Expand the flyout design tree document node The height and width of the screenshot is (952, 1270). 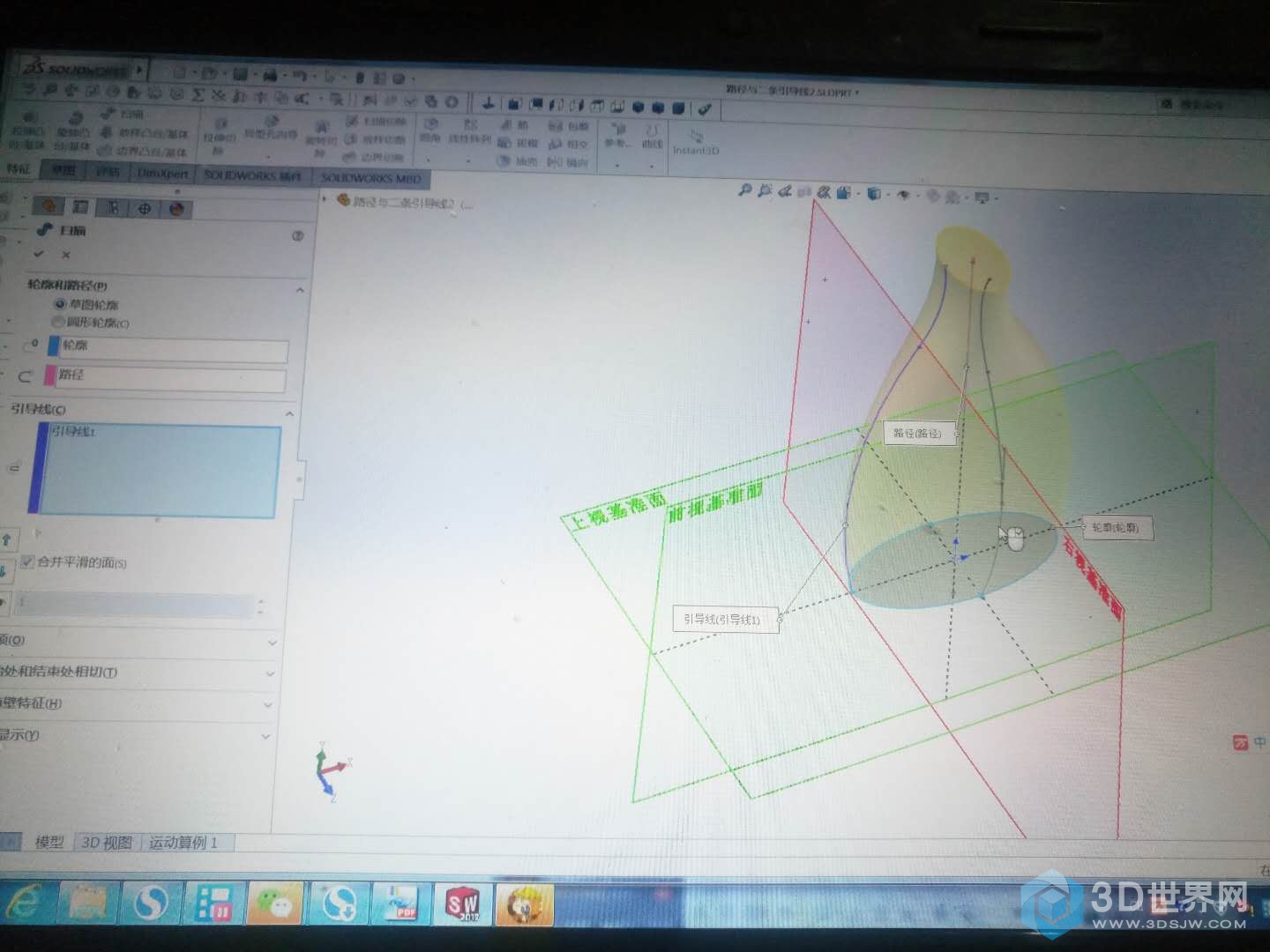coord(325,199)
